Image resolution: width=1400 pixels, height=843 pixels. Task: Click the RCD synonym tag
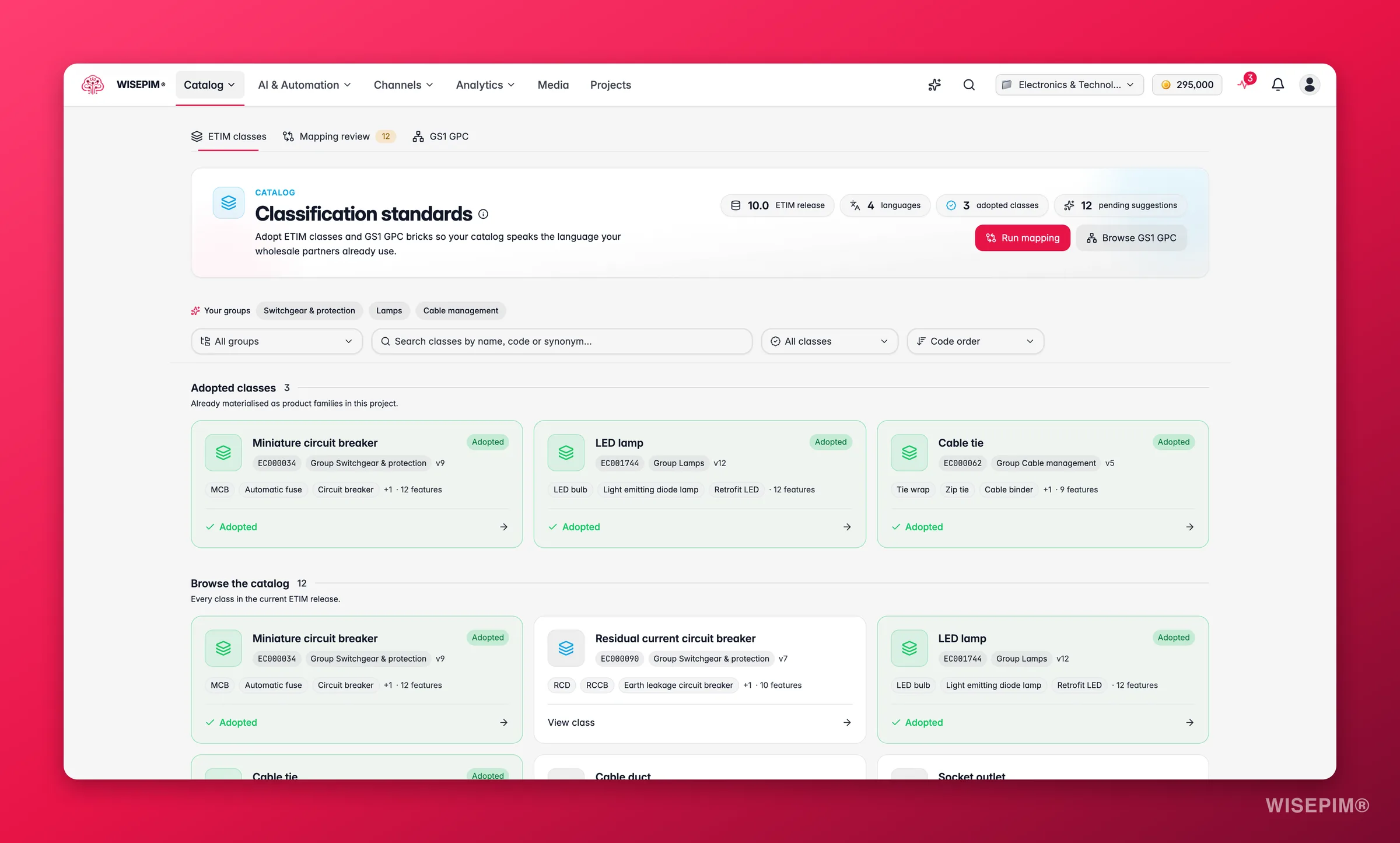point(562,685)
